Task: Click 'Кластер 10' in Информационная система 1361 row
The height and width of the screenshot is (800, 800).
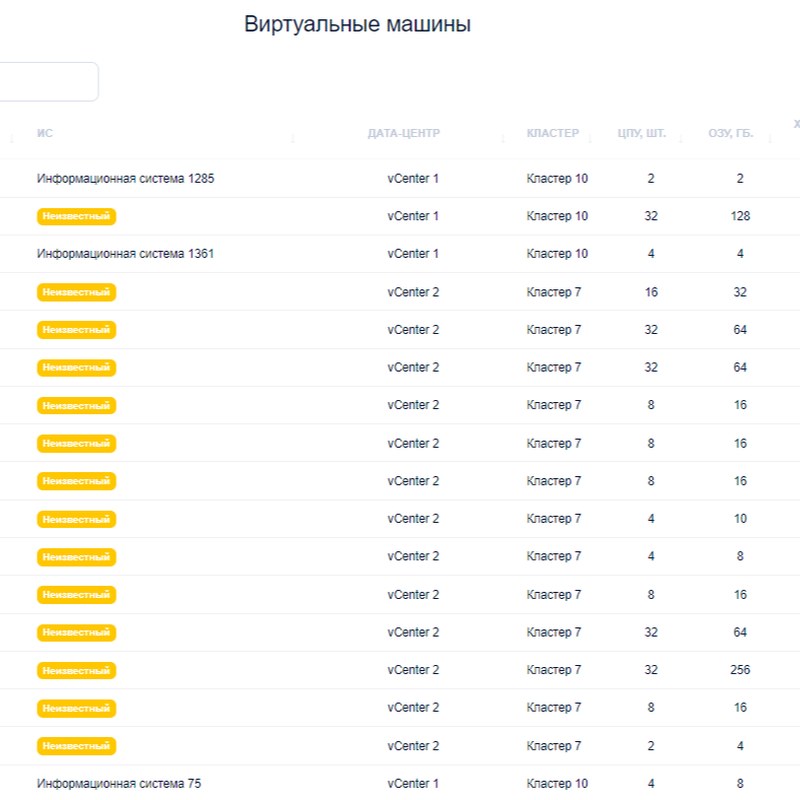Action: pyautogui.click(x=557, y=254)
